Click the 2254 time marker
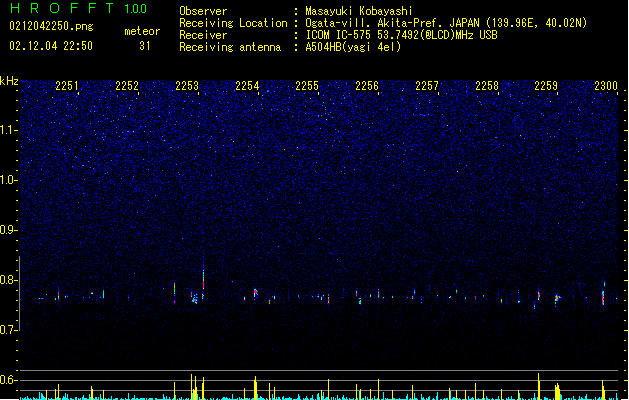 pos(247,86)
